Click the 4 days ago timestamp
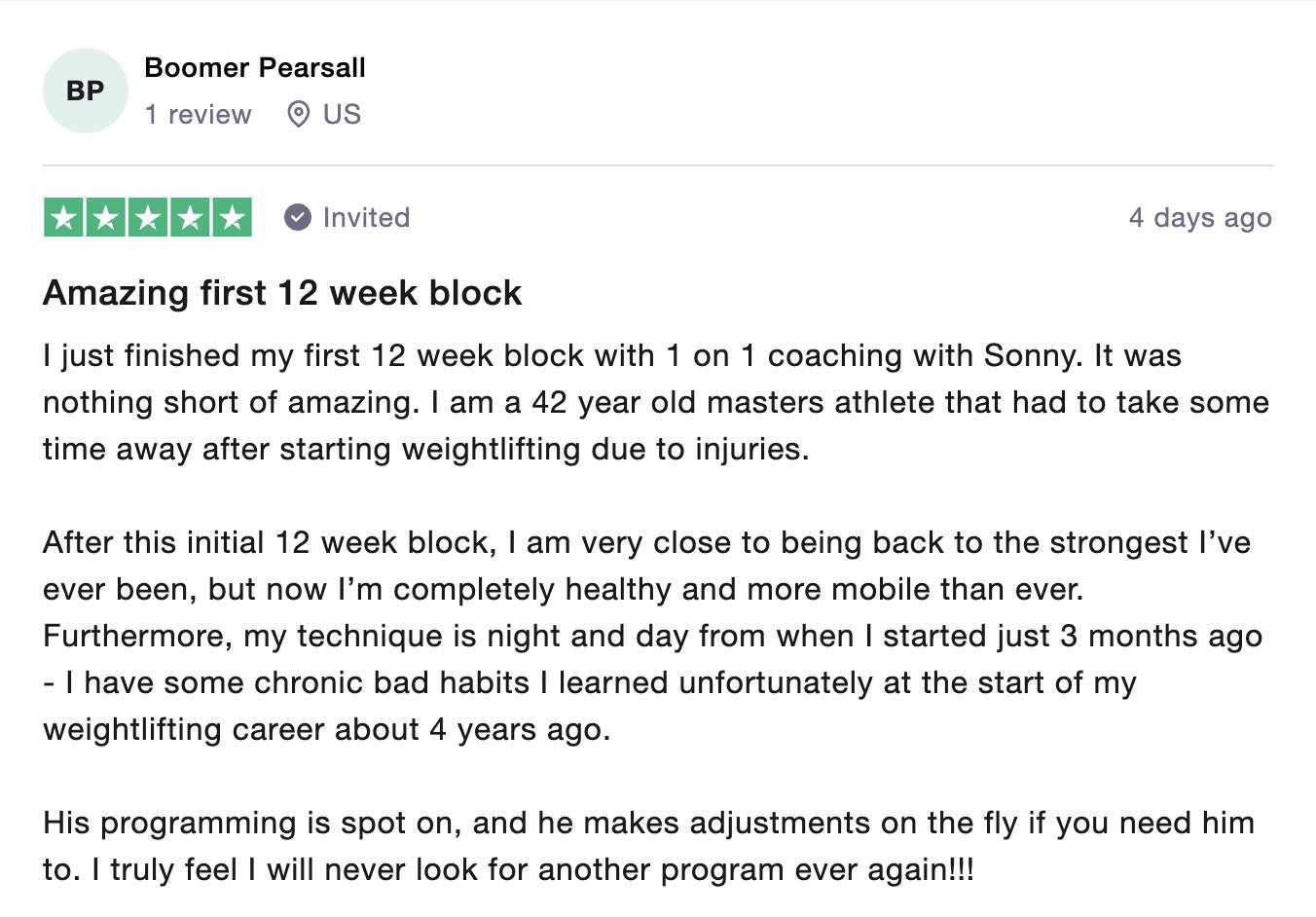The width and height of the screenshot is (1316, 917). [x=1200, y=217]
